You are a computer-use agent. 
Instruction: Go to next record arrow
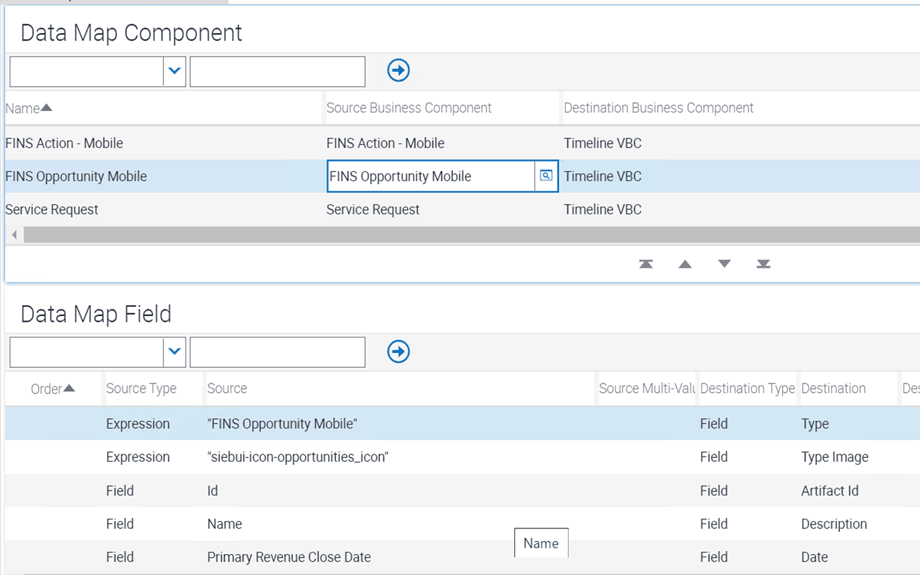(x=724, y=264)
